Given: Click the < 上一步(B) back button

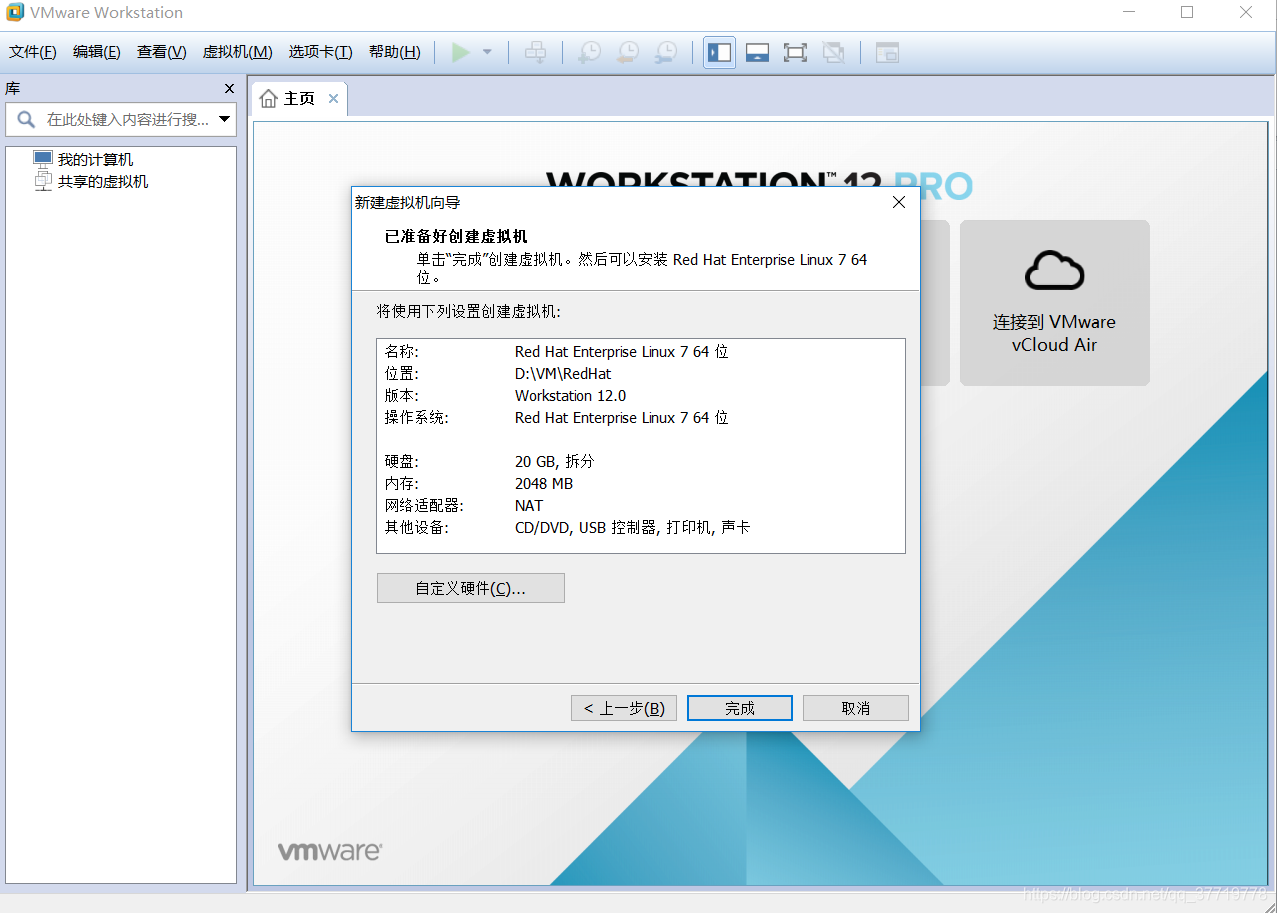Looking at the screenshot, I should tap(624, 708).
